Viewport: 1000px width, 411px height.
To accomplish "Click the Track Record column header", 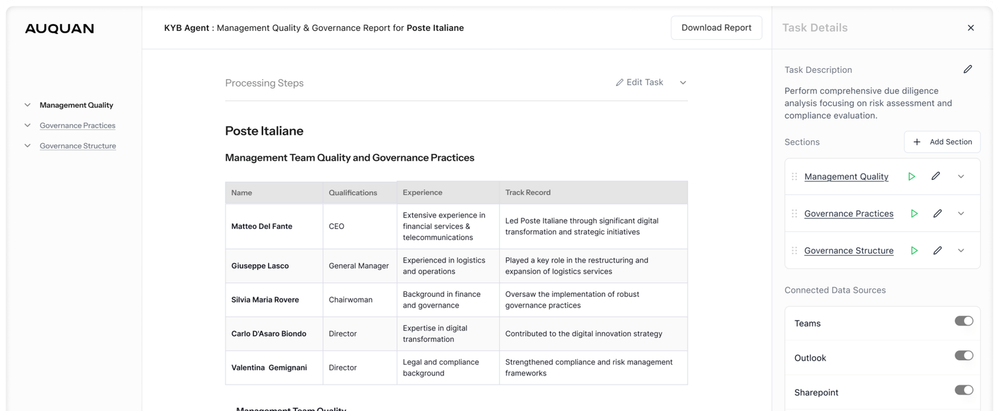I will pyautogui.click(x=593, y=193).
